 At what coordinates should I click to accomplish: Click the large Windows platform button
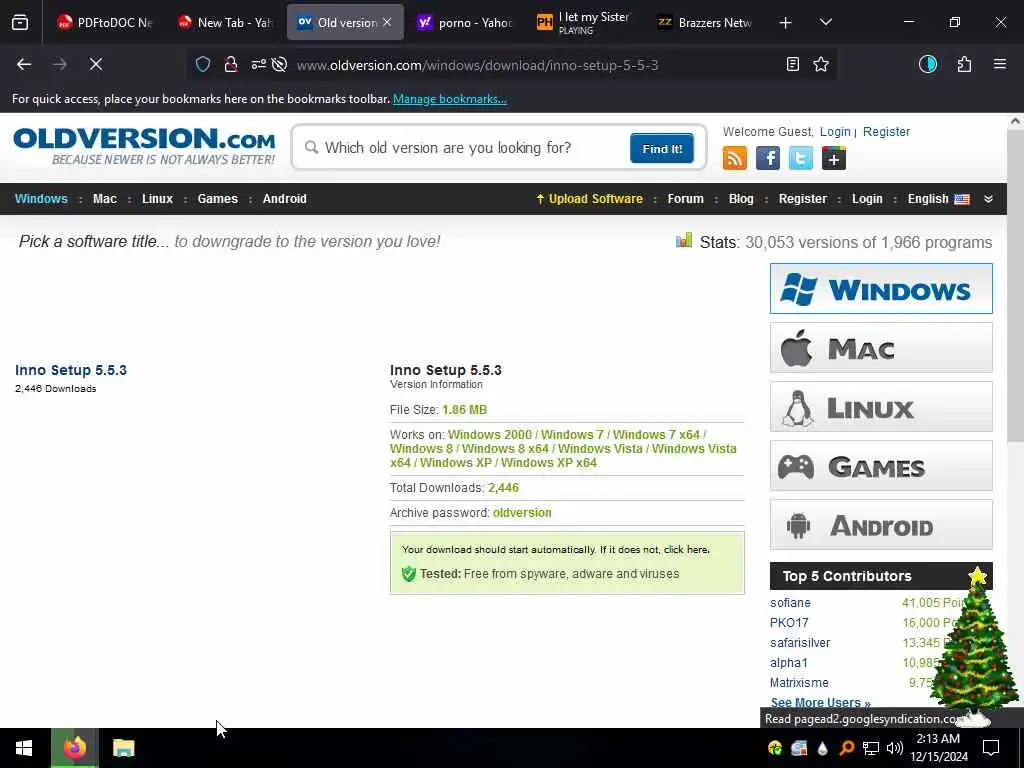[881, 289]
